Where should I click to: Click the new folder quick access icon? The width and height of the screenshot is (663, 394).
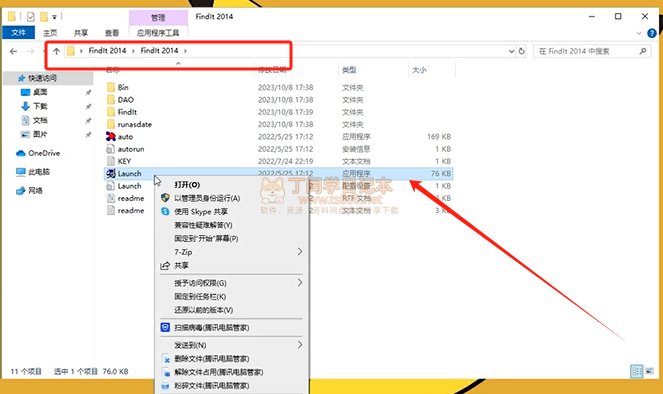44,16
